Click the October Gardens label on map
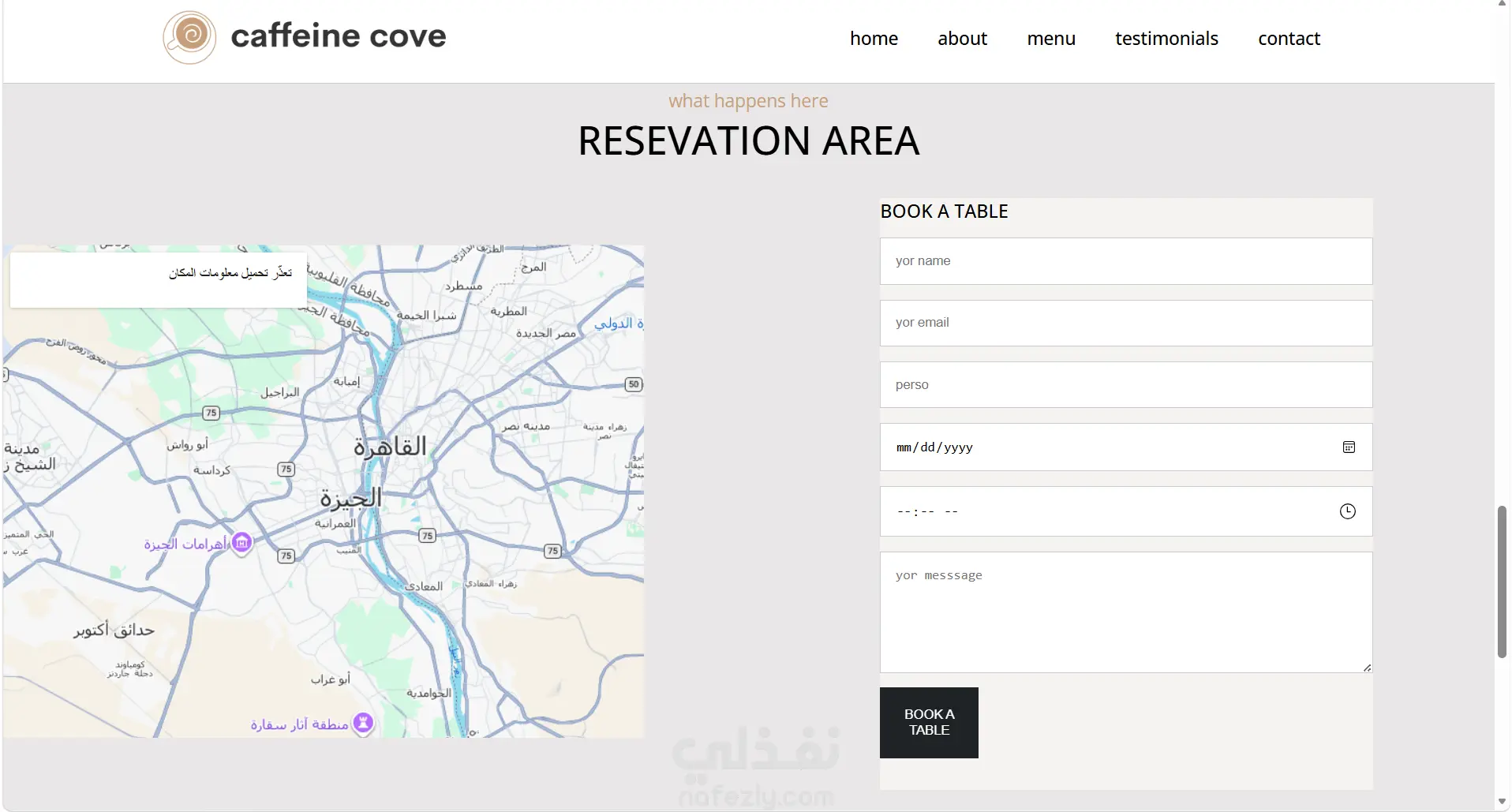The image size is (1512, 812). [x=114, y=630]
